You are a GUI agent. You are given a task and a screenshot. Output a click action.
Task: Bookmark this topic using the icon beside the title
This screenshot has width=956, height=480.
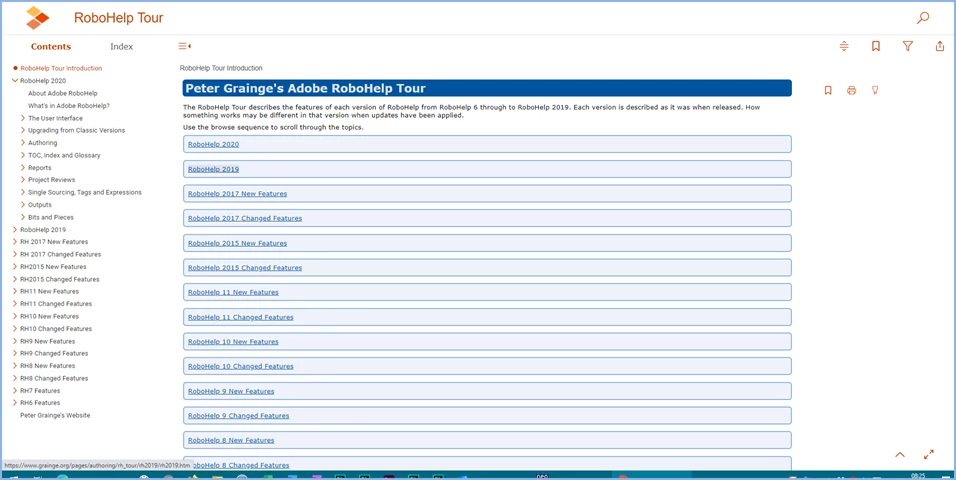coord(828,90)
